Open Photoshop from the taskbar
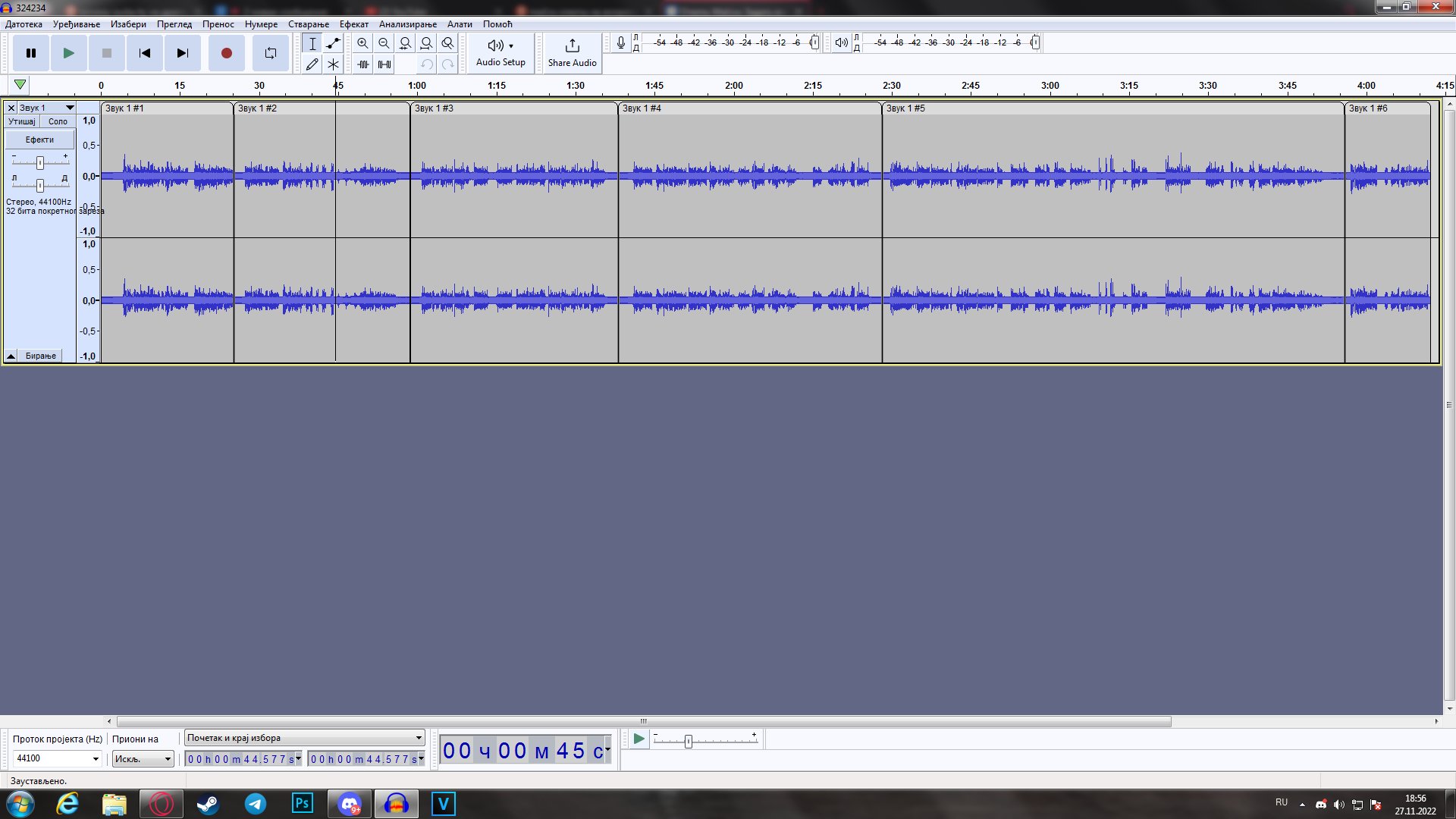The width and height of the screenshot is (1456, 819). coord(302,804)
